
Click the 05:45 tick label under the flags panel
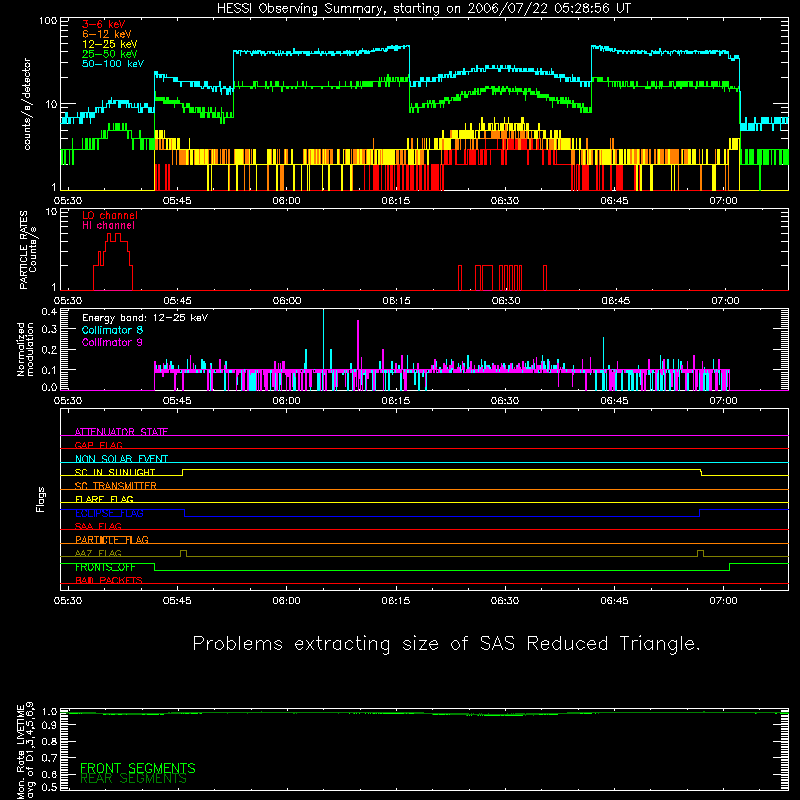coord(177,601)
